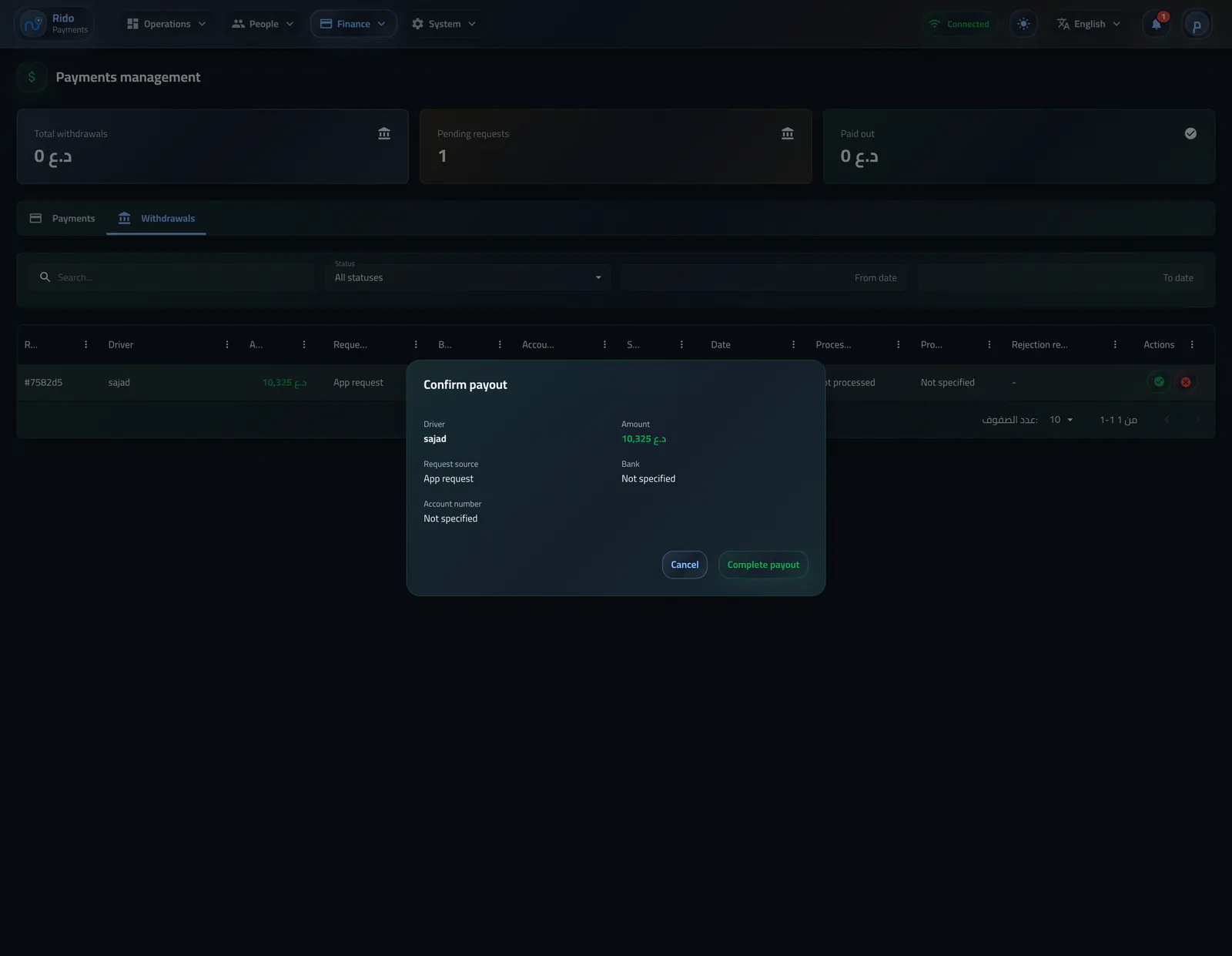This screenshot has height=956, width=1232.
Task: Click the Driver column header
Action: coord(121,344)
